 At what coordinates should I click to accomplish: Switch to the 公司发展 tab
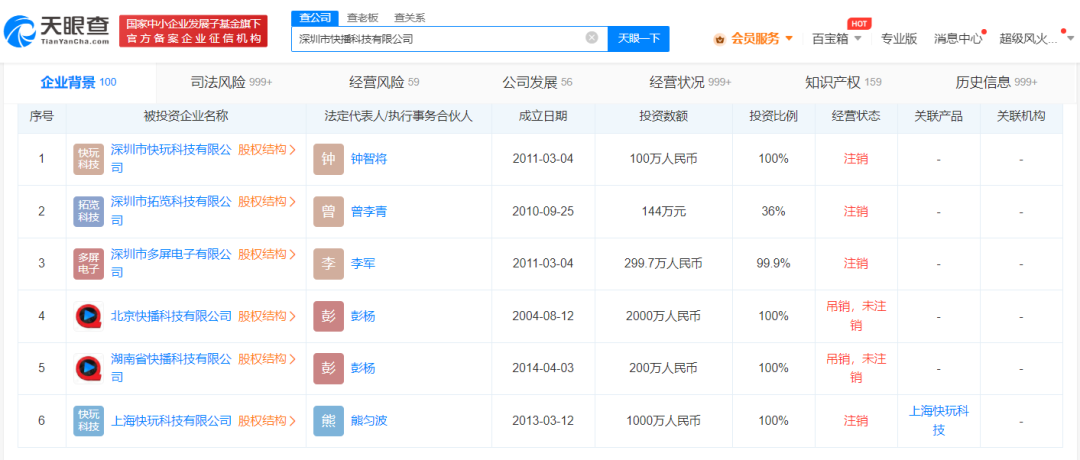coord(537,83)
